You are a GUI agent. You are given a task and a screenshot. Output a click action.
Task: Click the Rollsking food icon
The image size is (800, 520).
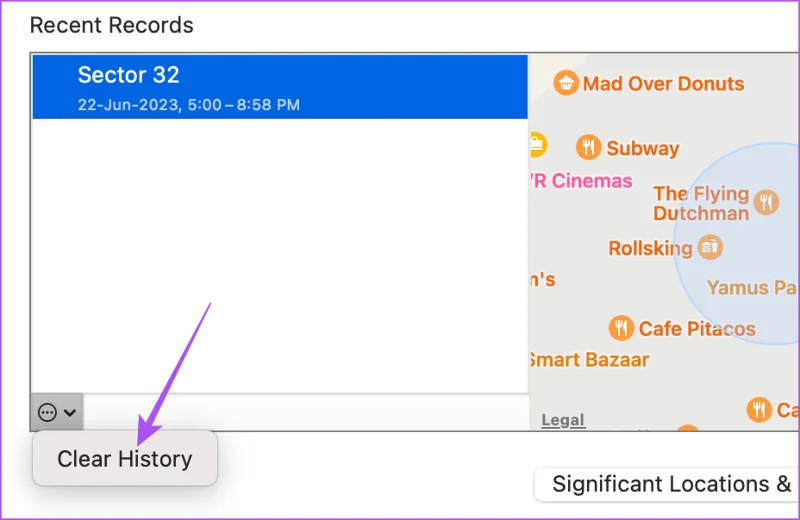pos(710,247)
